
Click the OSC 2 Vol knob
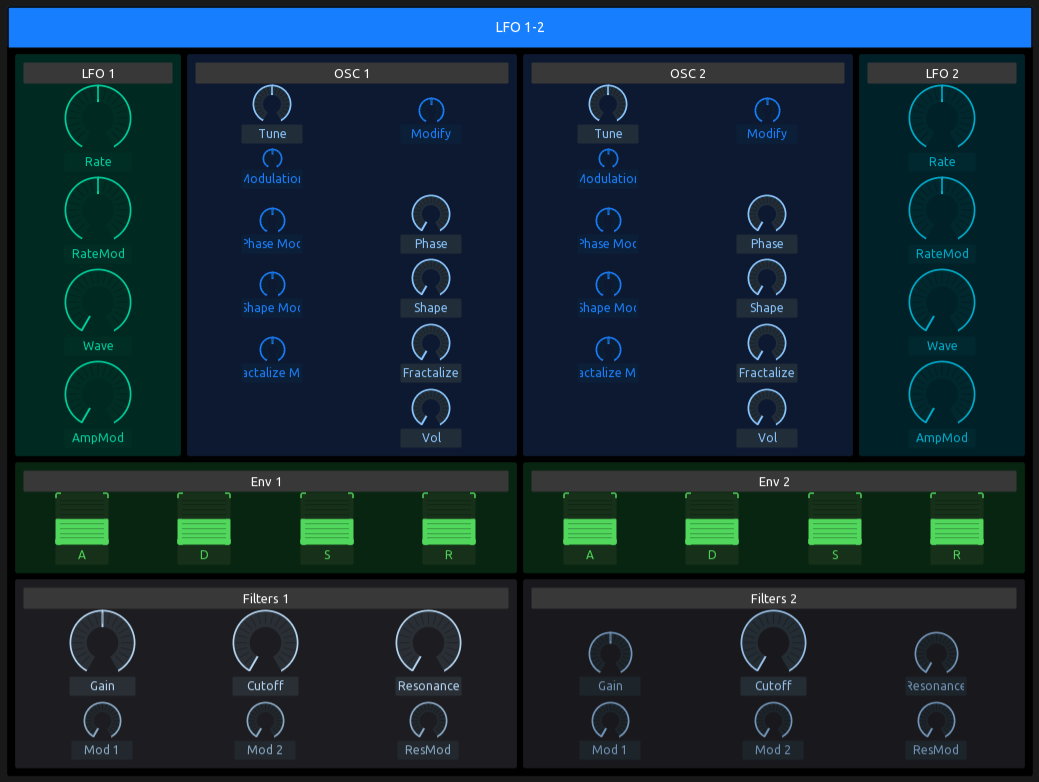[767, 408]
